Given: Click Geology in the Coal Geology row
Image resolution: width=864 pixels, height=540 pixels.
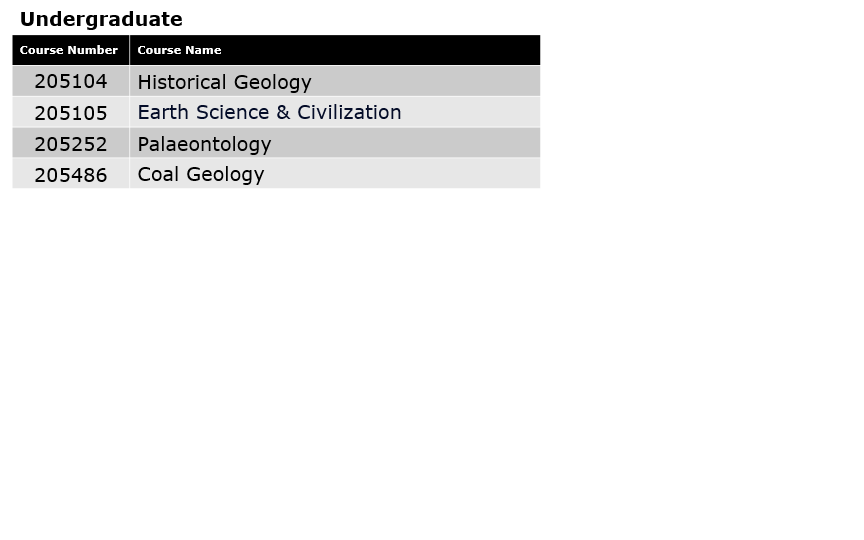Looking at the screenshot, I should (x=225, y=175).
